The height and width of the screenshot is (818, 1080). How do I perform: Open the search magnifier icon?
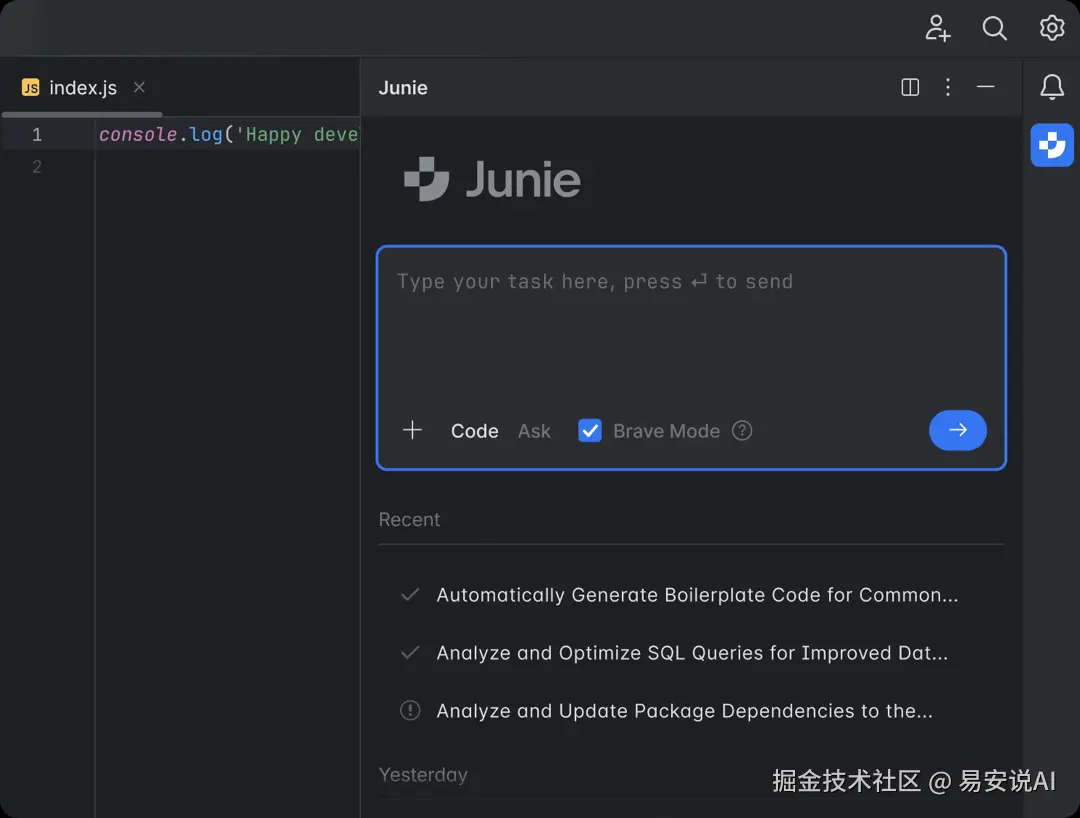click(994, 28)
